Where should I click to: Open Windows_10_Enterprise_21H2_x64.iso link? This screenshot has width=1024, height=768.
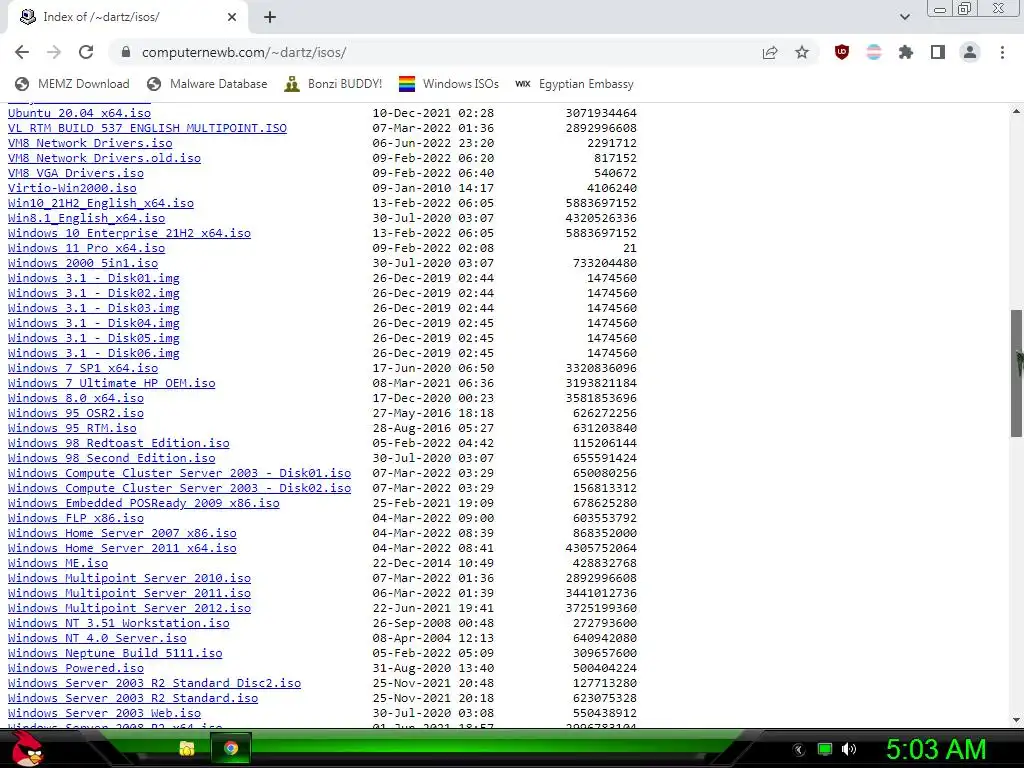[129, 233]
